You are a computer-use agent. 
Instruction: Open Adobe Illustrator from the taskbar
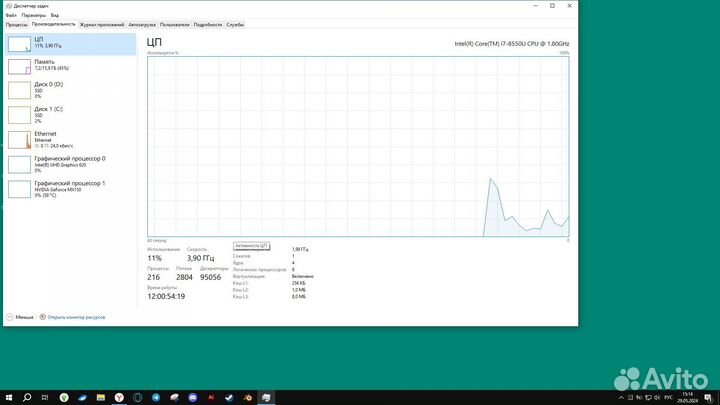pos(211,398)
